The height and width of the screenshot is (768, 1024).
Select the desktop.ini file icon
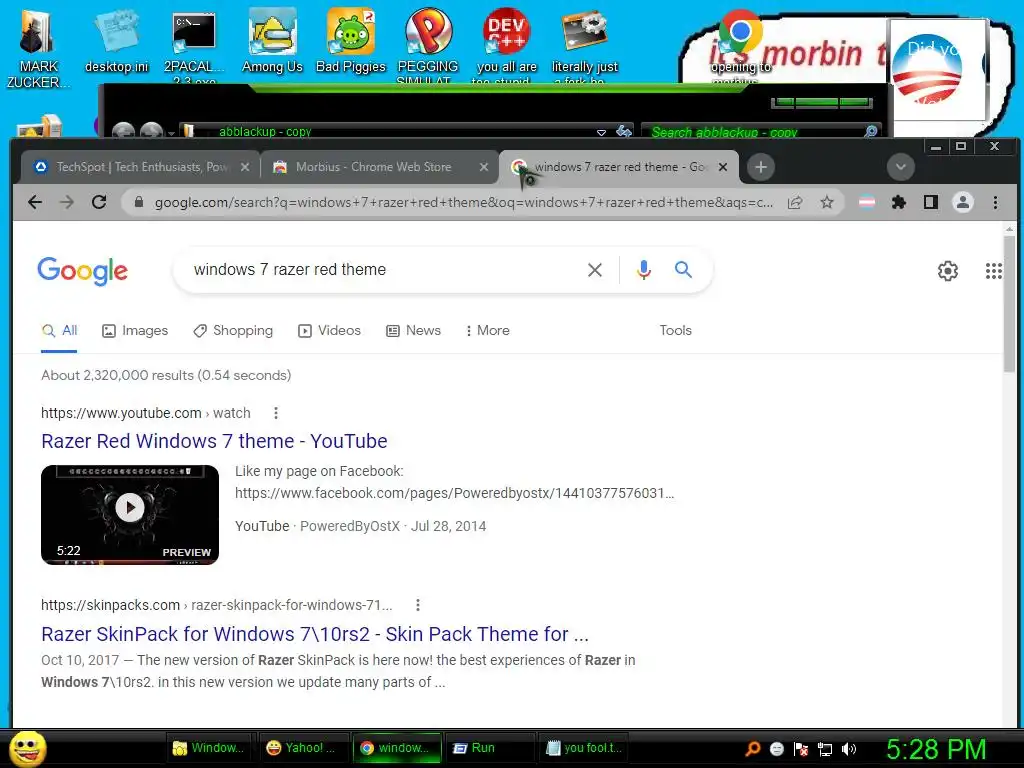pyautogui.click(x=117, y=42)
